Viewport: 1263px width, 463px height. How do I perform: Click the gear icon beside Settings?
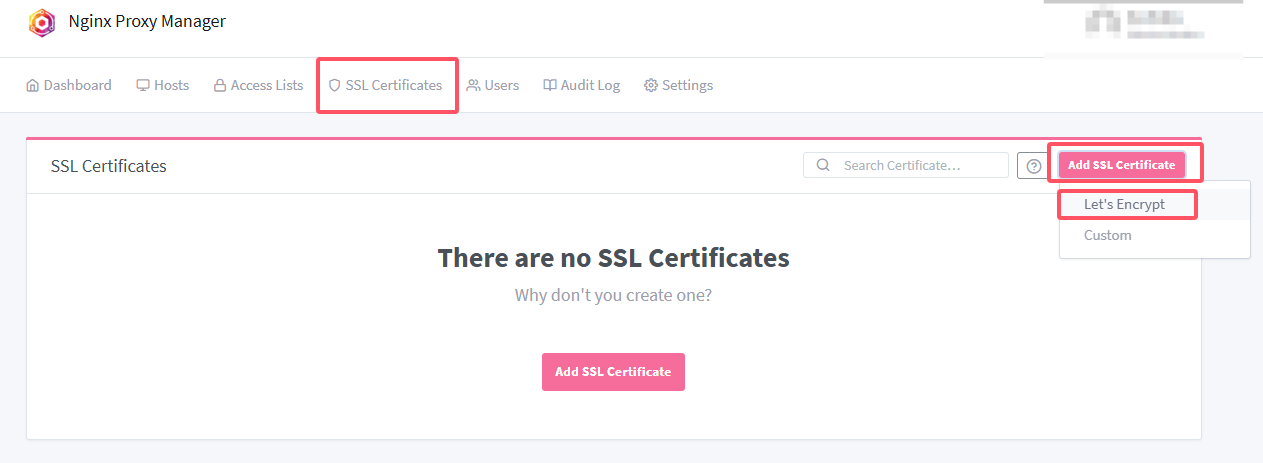click(x=651, y=86)
